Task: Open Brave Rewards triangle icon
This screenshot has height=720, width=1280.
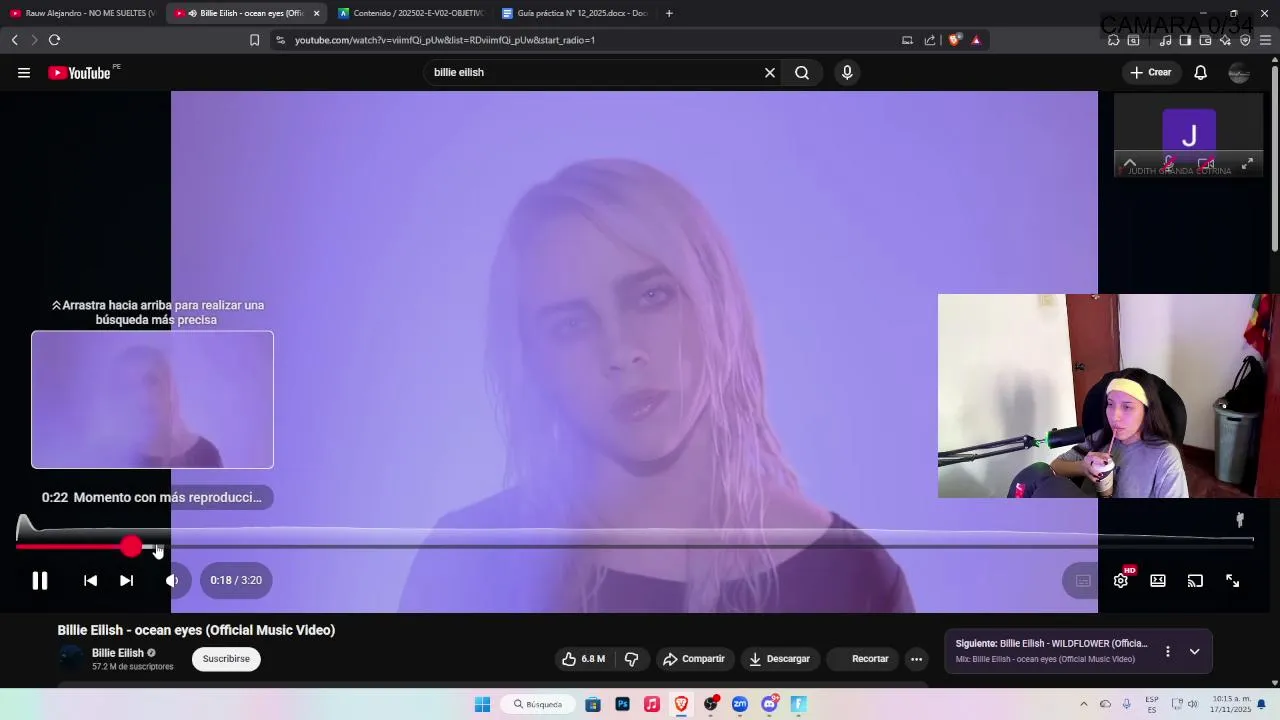Action: click(976, 40)
